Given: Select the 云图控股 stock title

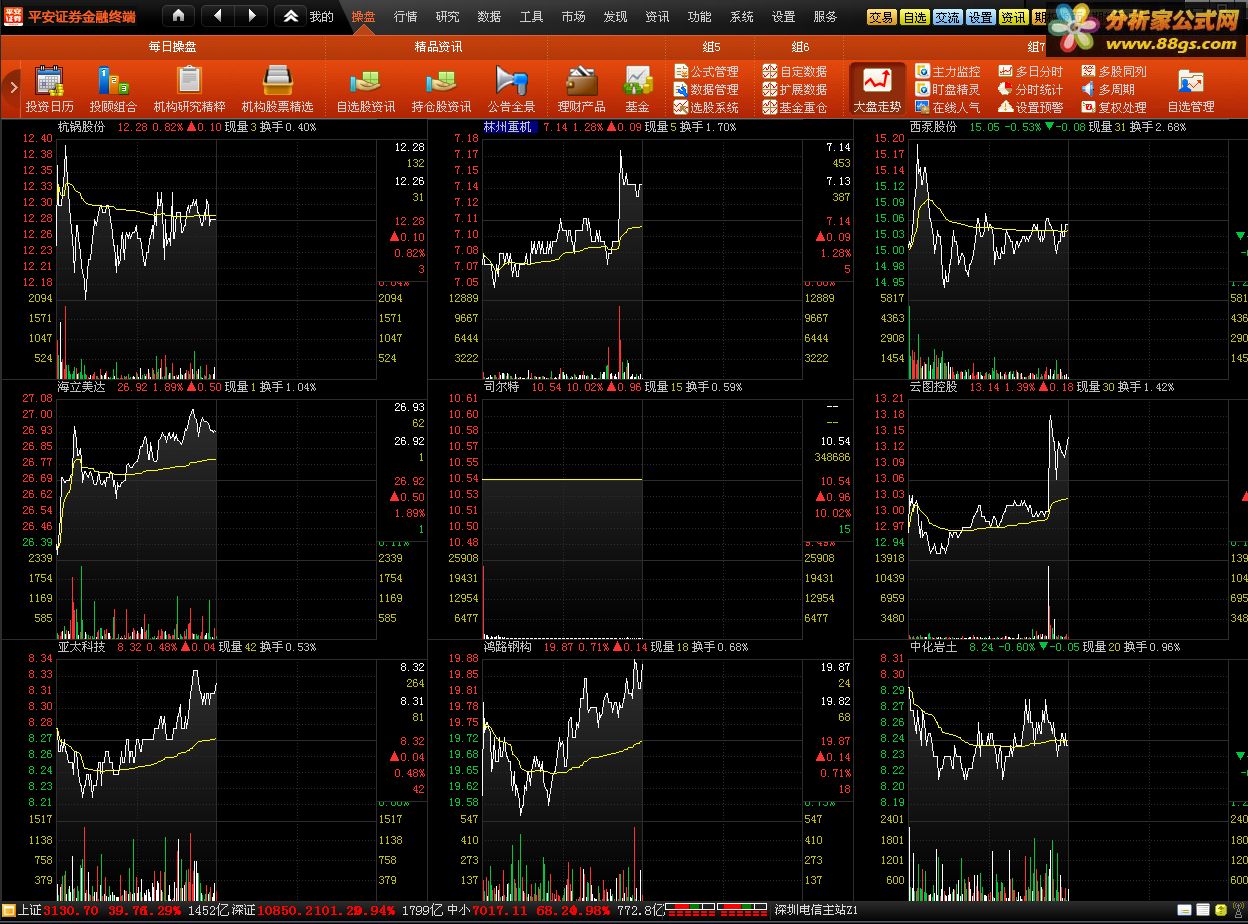Looking at the screenshot, I should 934,387.
